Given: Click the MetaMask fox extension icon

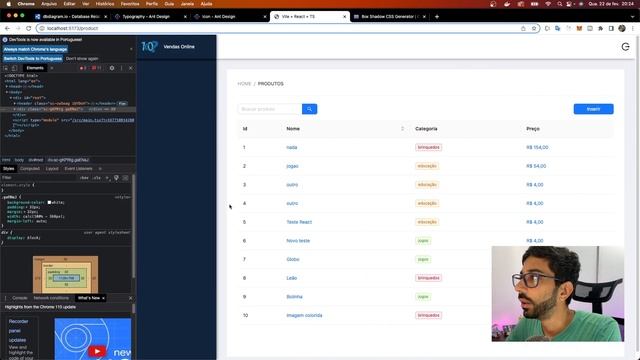Looking at the screenshot, I should (579, 28).
